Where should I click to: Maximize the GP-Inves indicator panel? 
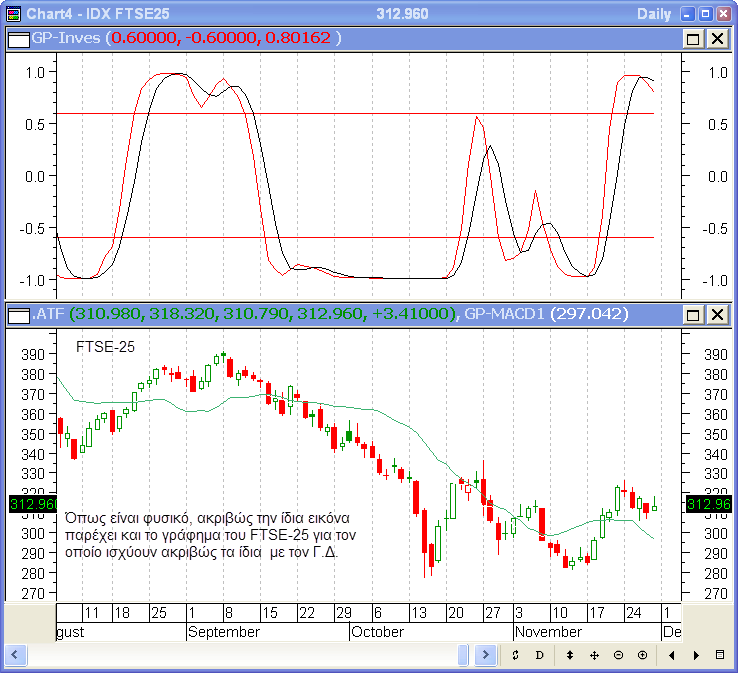point(693,38)
